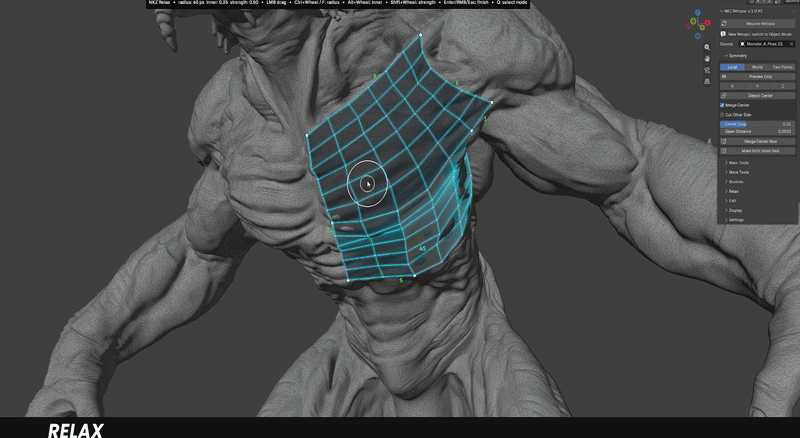Enable the Cut Other Side checkbox

(722, 115)
